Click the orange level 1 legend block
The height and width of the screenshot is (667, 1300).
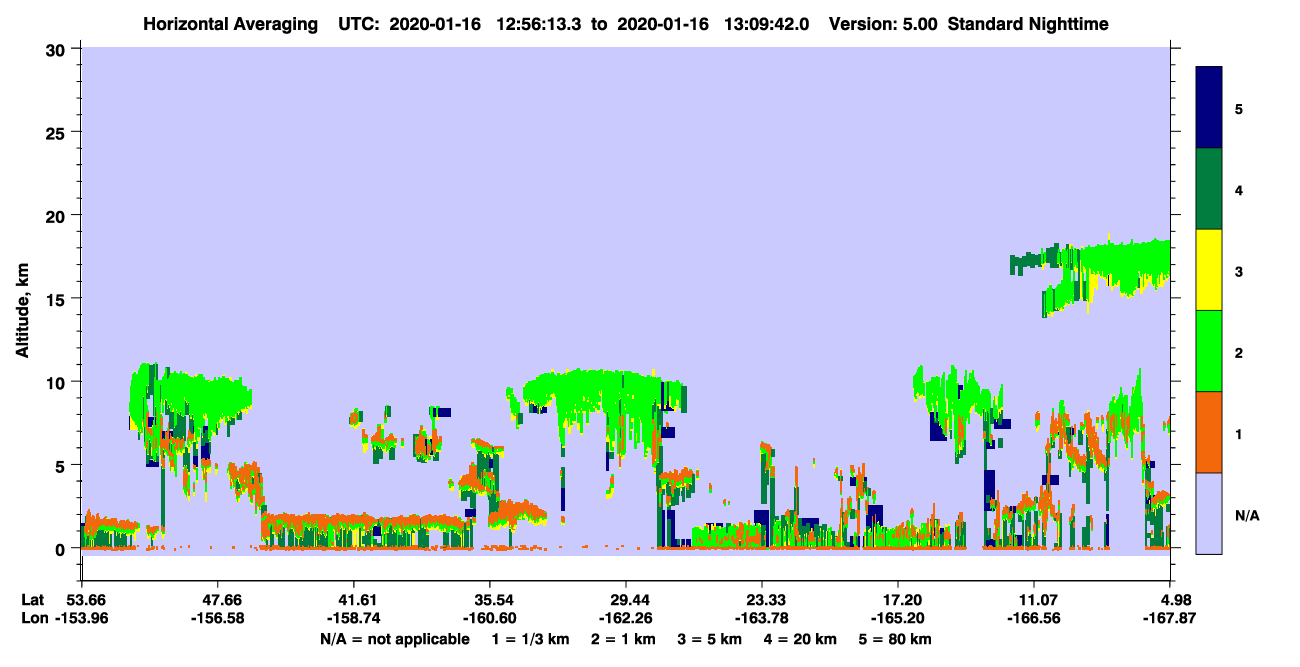tap(1209, 432)
